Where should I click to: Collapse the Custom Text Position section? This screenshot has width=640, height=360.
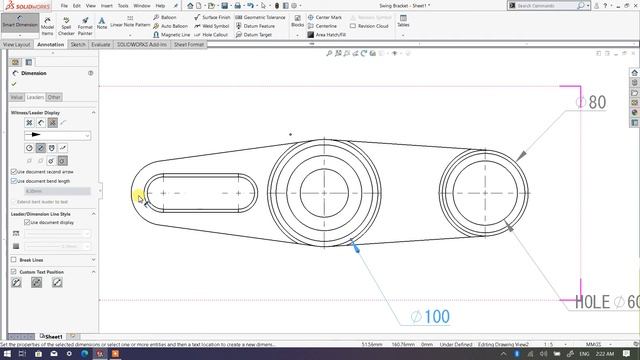[x=93, y=271]
